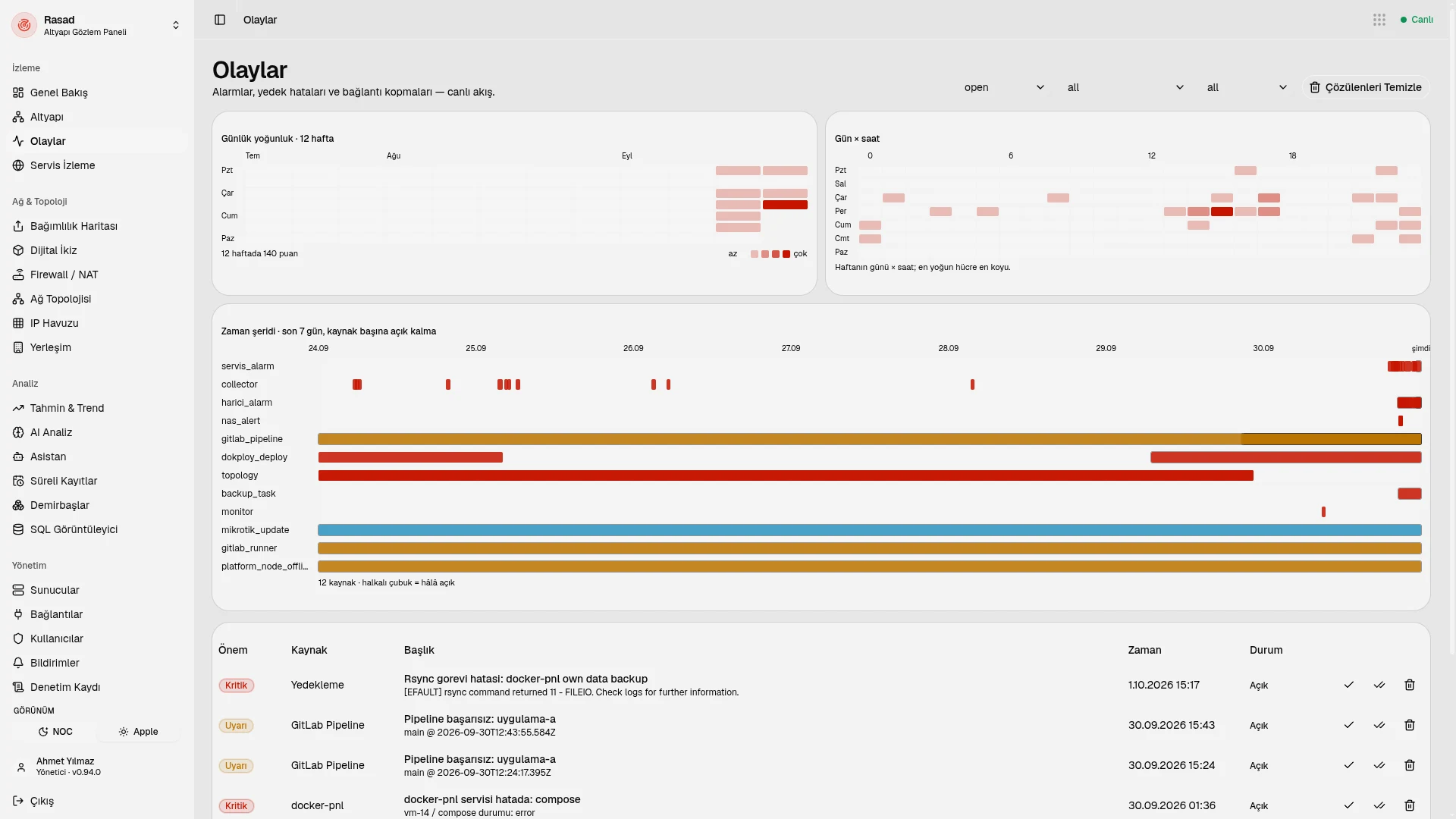Click the Zaman column header
The width and height of the screenshot is (1456, 819).
1144,650
